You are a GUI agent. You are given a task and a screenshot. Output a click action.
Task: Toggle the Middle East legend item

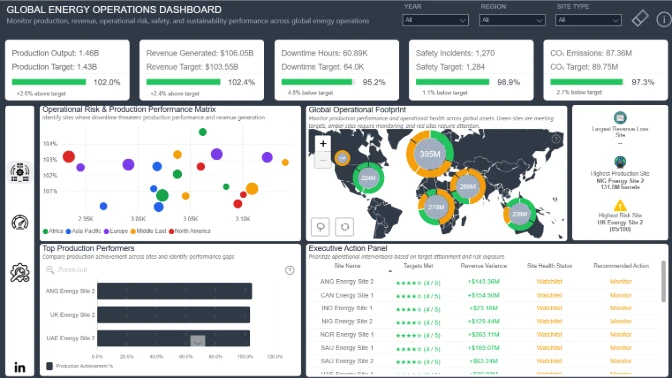click(148, 231)
